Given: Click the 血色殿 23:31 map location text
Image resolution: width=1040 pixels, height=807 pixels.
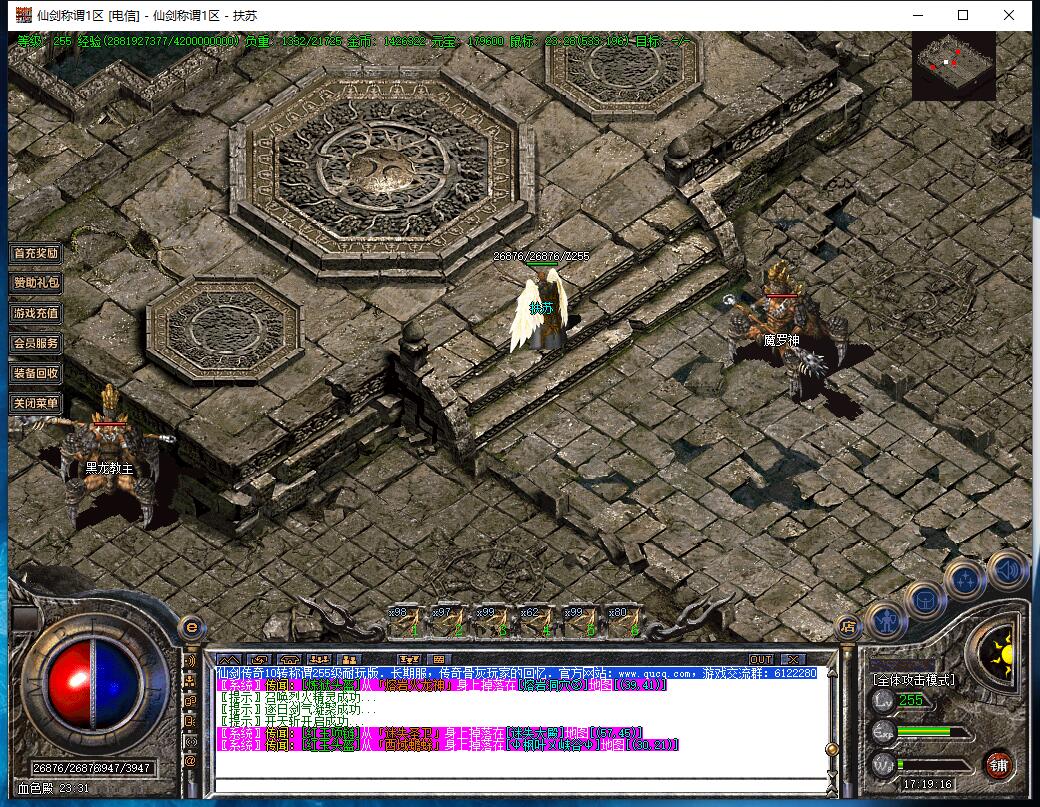Looking at the screenshot, I should pyautogui.click(x=53, y=788).
